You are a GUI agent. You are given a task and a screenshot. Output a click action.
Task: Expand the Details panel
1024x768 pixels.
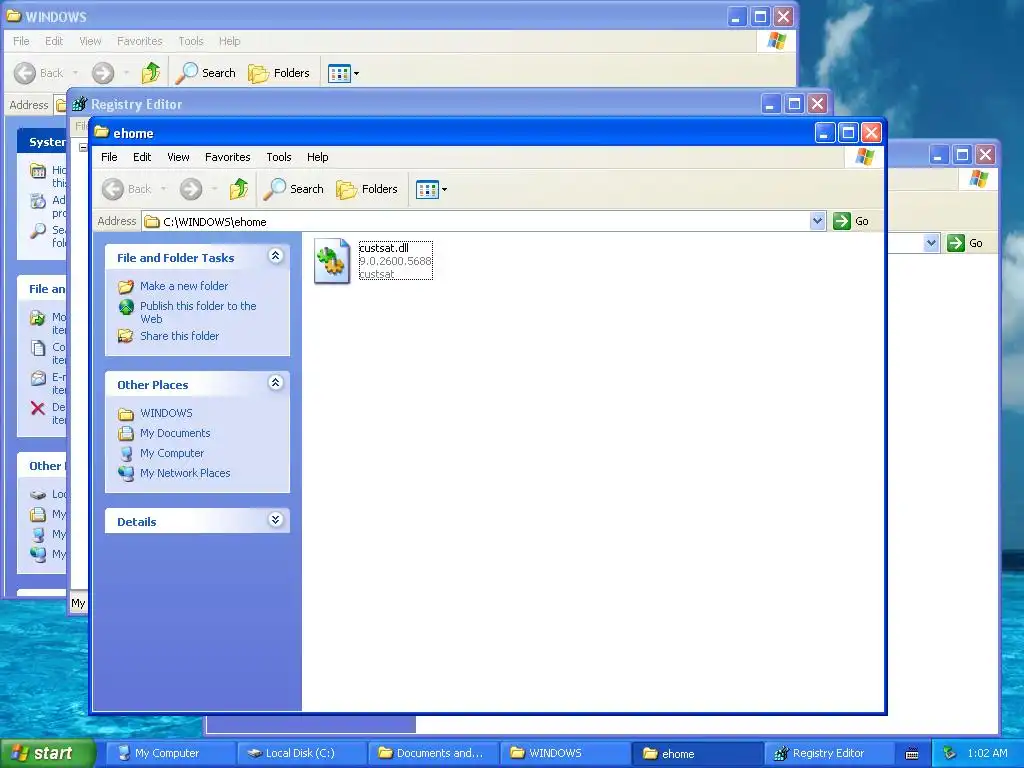tap(276, 520)
